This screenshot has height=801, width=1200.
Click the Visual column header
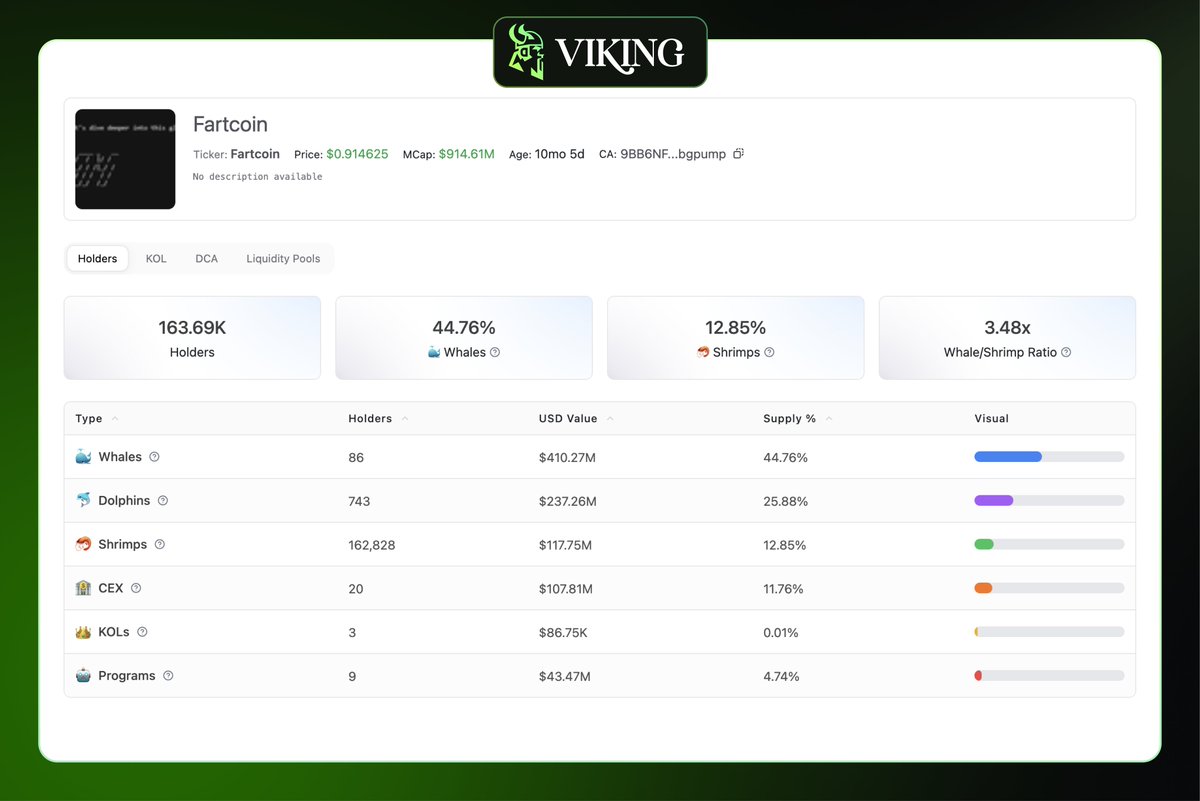click(992, 418)
